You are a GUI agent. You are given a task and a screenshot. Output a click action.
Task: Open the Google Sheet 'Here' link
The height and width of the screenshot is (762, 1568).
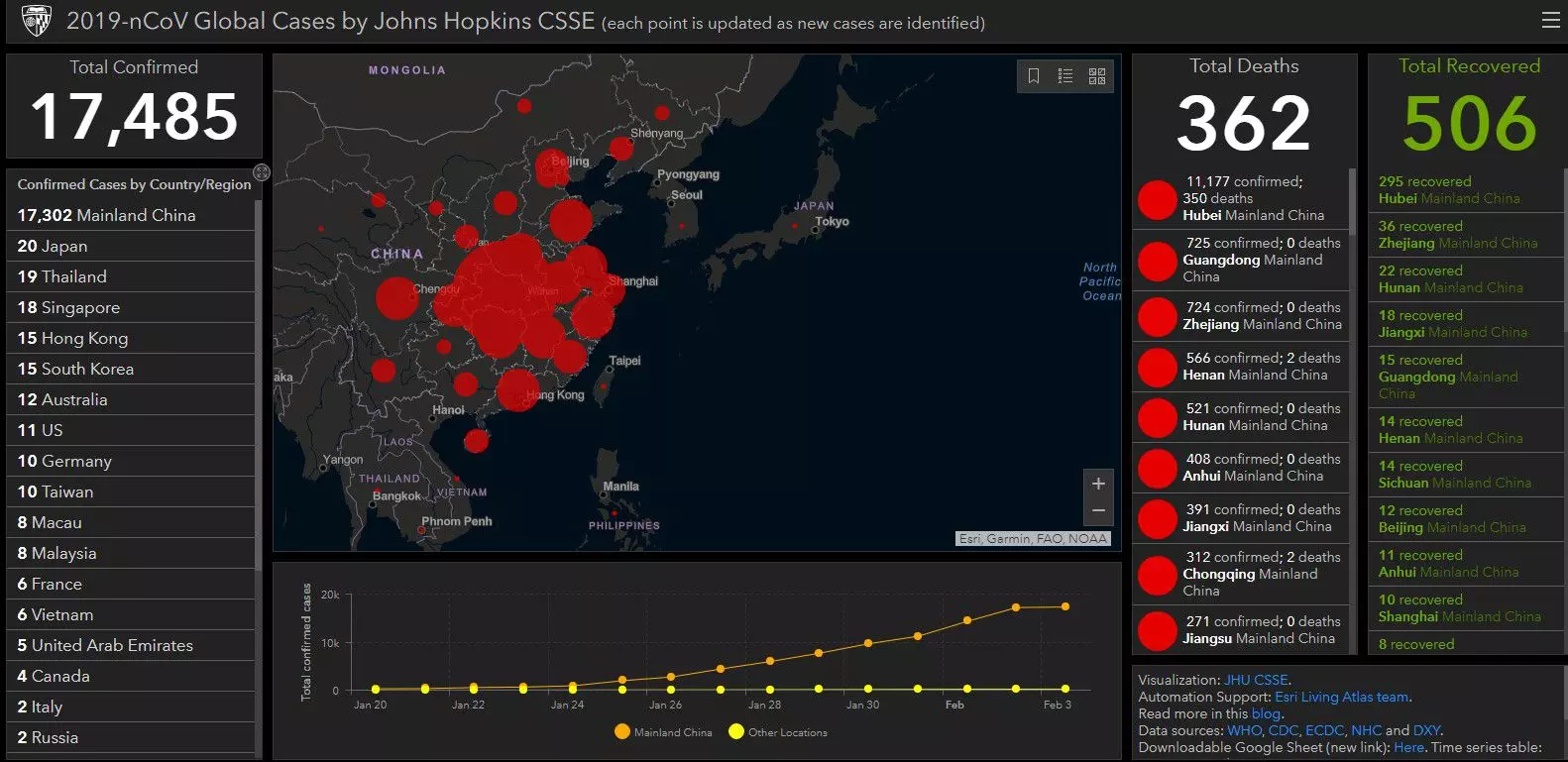[x=1408, y=747]
